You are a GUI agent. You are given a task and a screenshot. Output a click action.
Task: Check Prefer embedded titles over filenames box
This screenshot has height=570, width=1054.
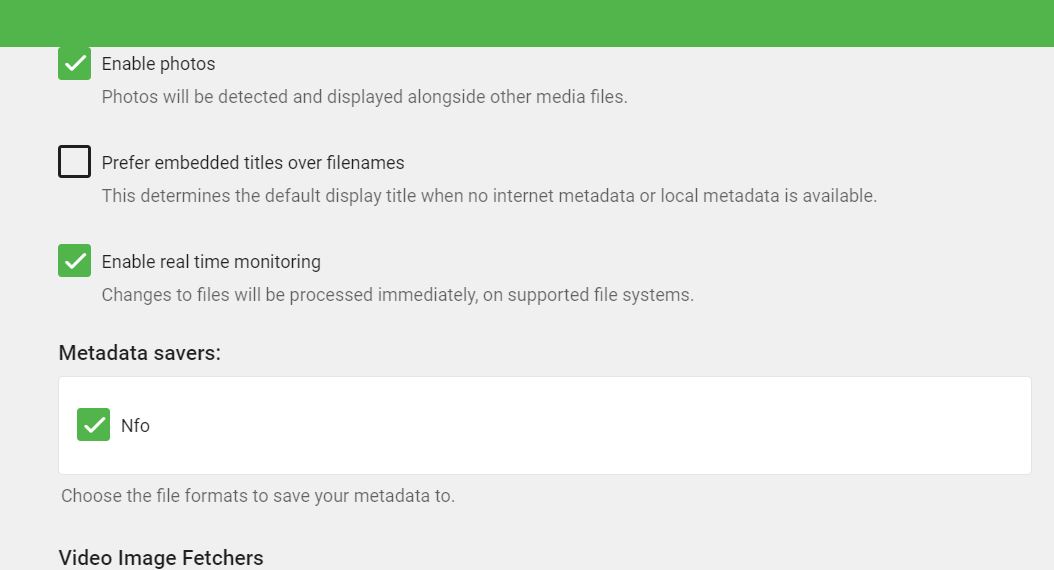click(x=75, y=162)
